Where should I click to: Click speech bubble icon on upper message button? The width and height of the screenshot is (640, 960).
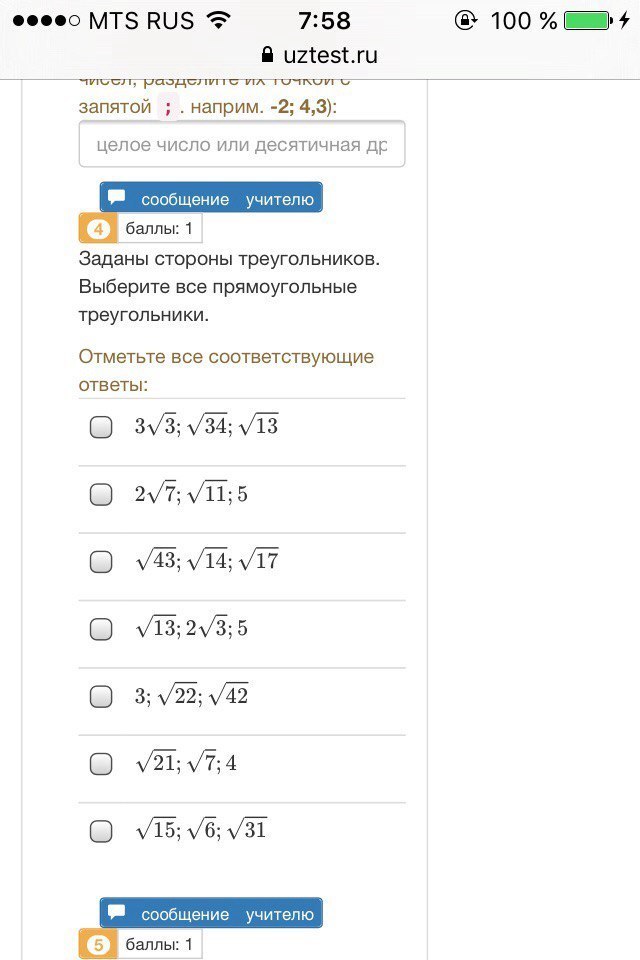[x=118, y=198]
